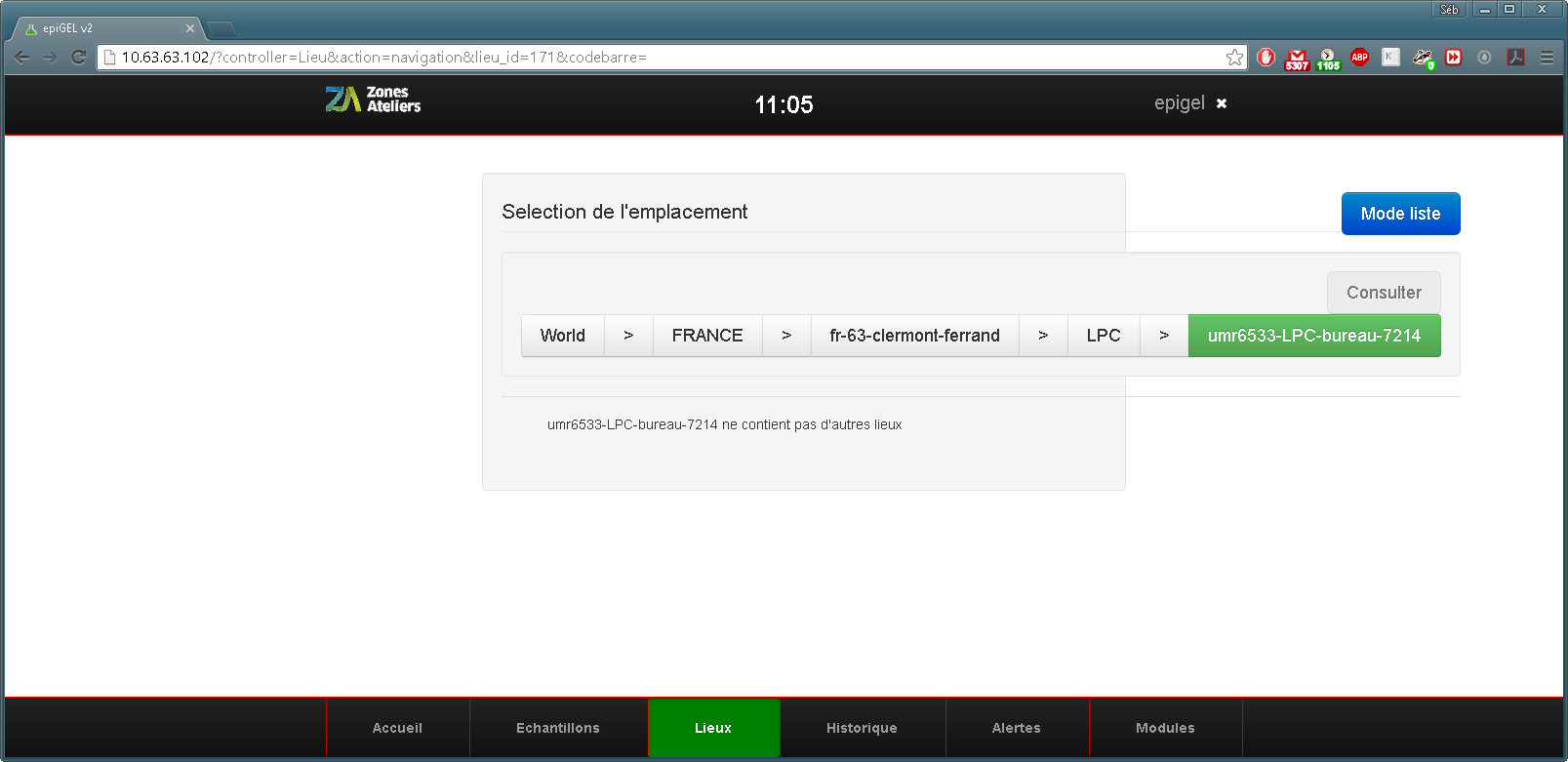Switch to Mode liste view
Screen dimensions: 1568x762
(1400, 214)
